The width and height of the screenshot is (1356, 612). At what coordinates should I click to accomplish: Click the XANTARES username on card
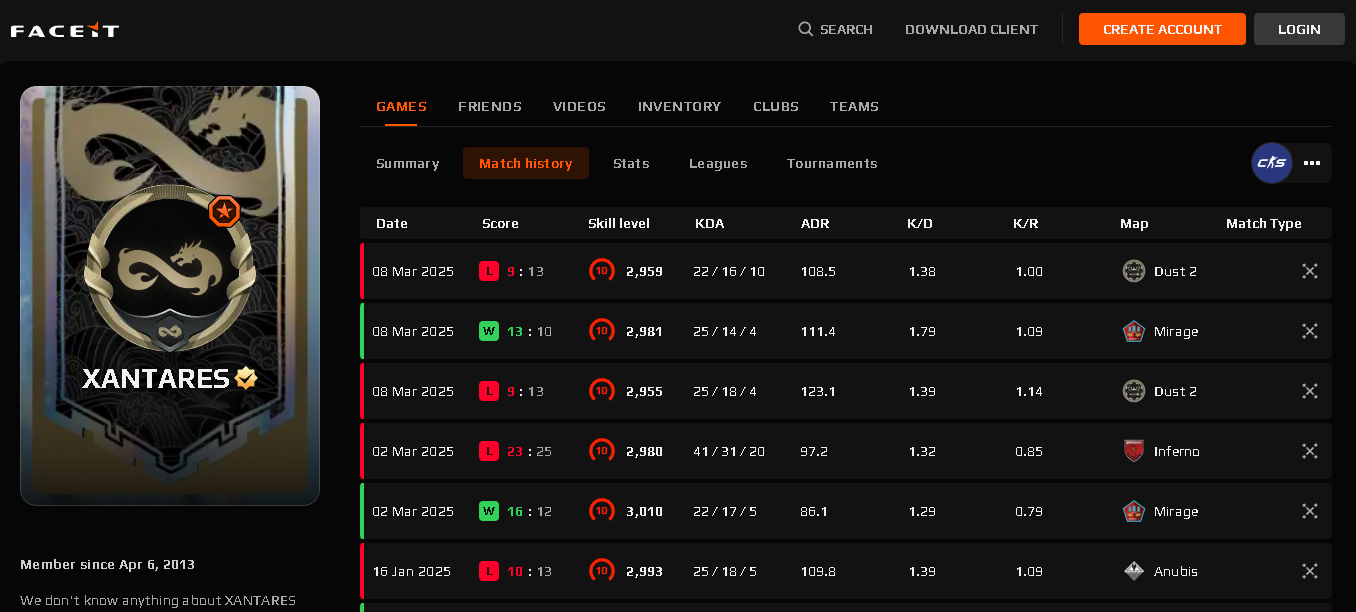coord(156,378)
